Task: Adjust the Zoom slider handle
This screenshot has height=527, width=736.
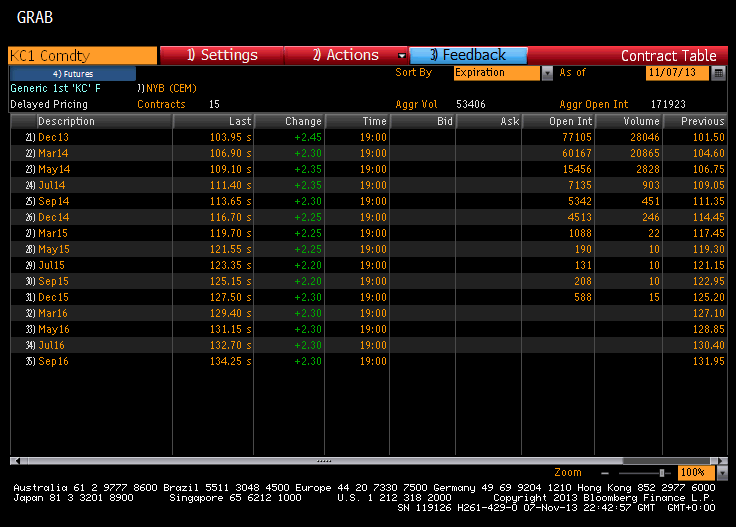Action: coord(662,473)
